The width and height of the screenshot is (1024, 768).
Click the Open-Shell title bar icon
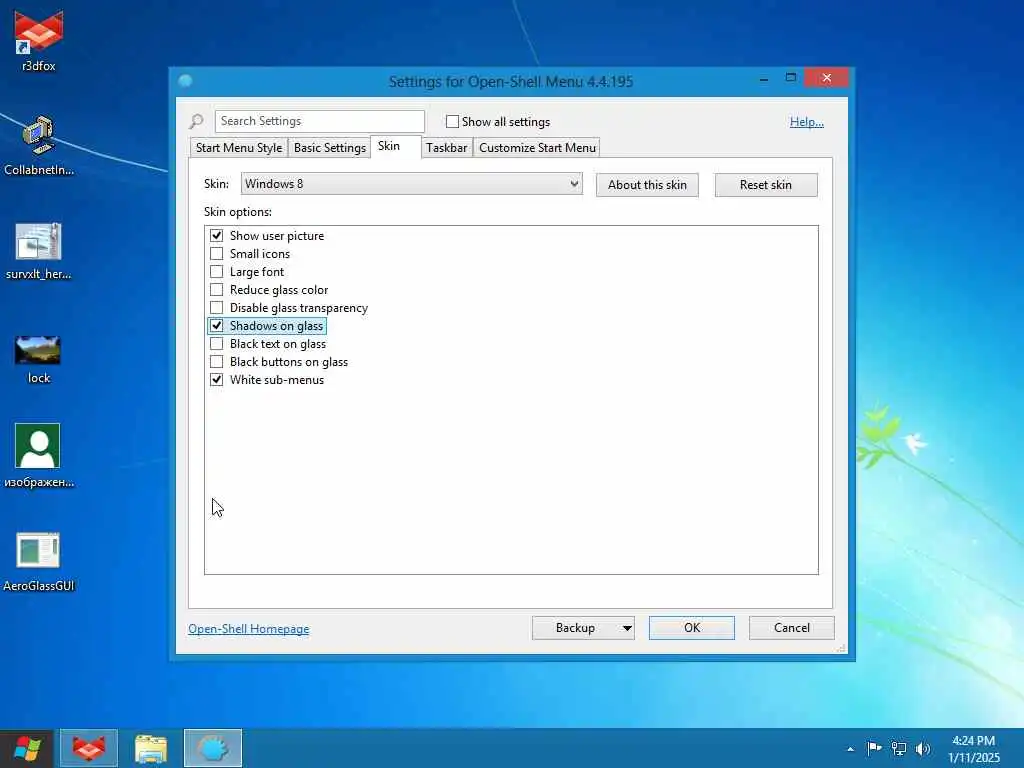tap(185, 81)
